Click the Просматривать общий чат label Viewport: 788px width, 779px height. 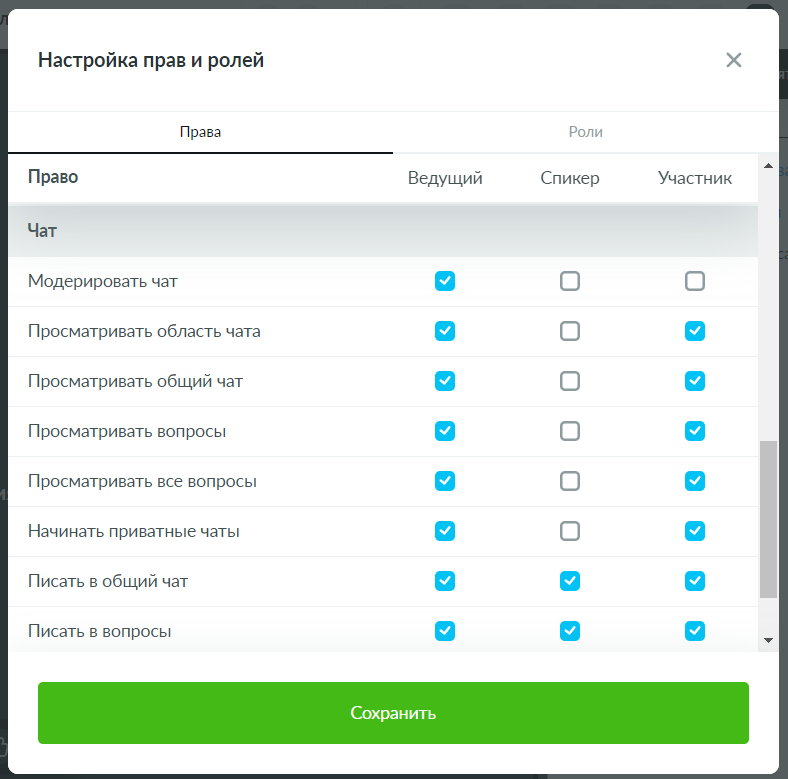(135, 381)
